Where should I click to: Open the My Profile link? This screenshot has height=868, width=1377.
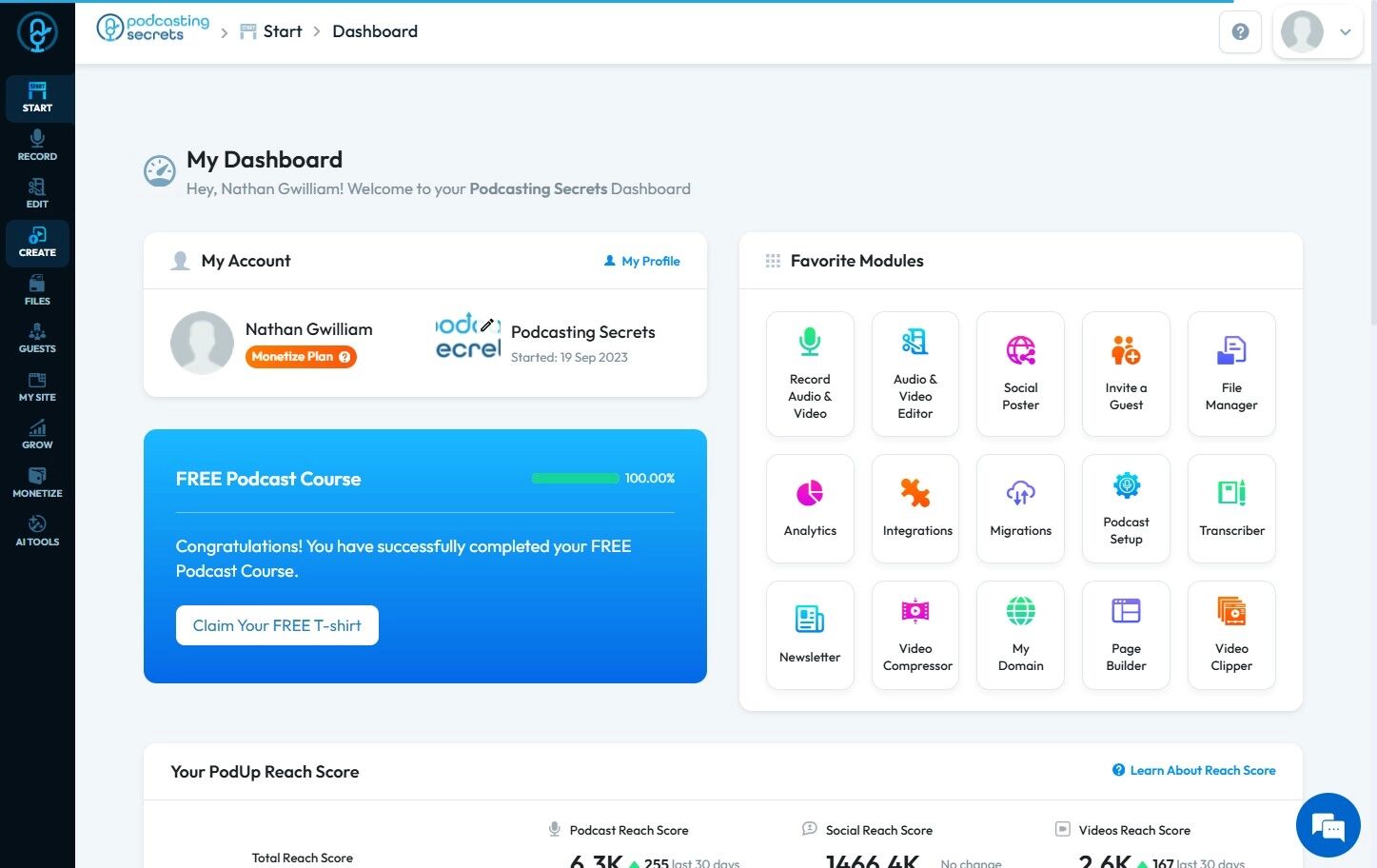point(642,261)
